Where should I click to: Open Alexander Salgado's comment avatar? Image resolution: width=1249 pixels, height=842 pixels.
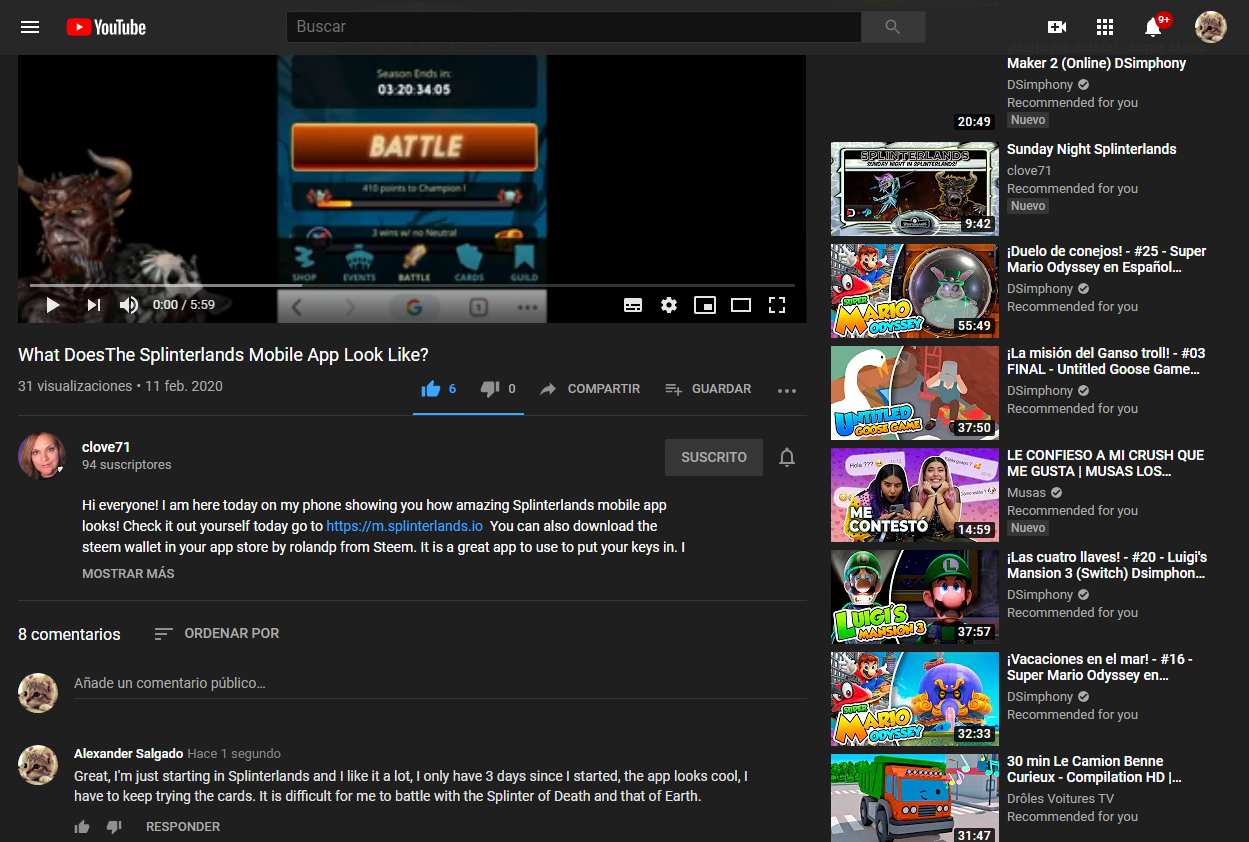click(38, 764)
